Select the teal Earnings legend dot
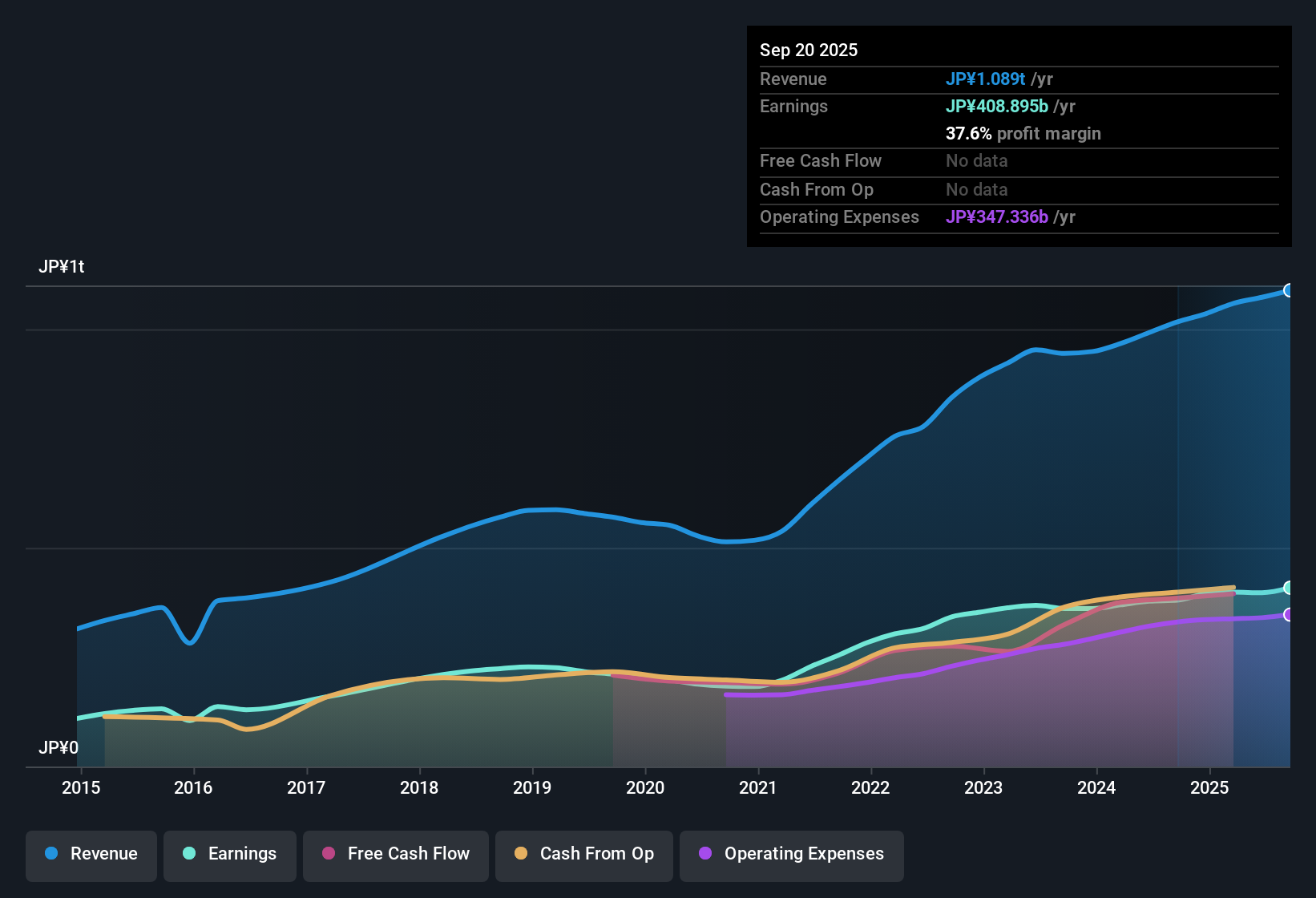The width and height of the screenshot is (1316, 898). click(x=189, y=854)
